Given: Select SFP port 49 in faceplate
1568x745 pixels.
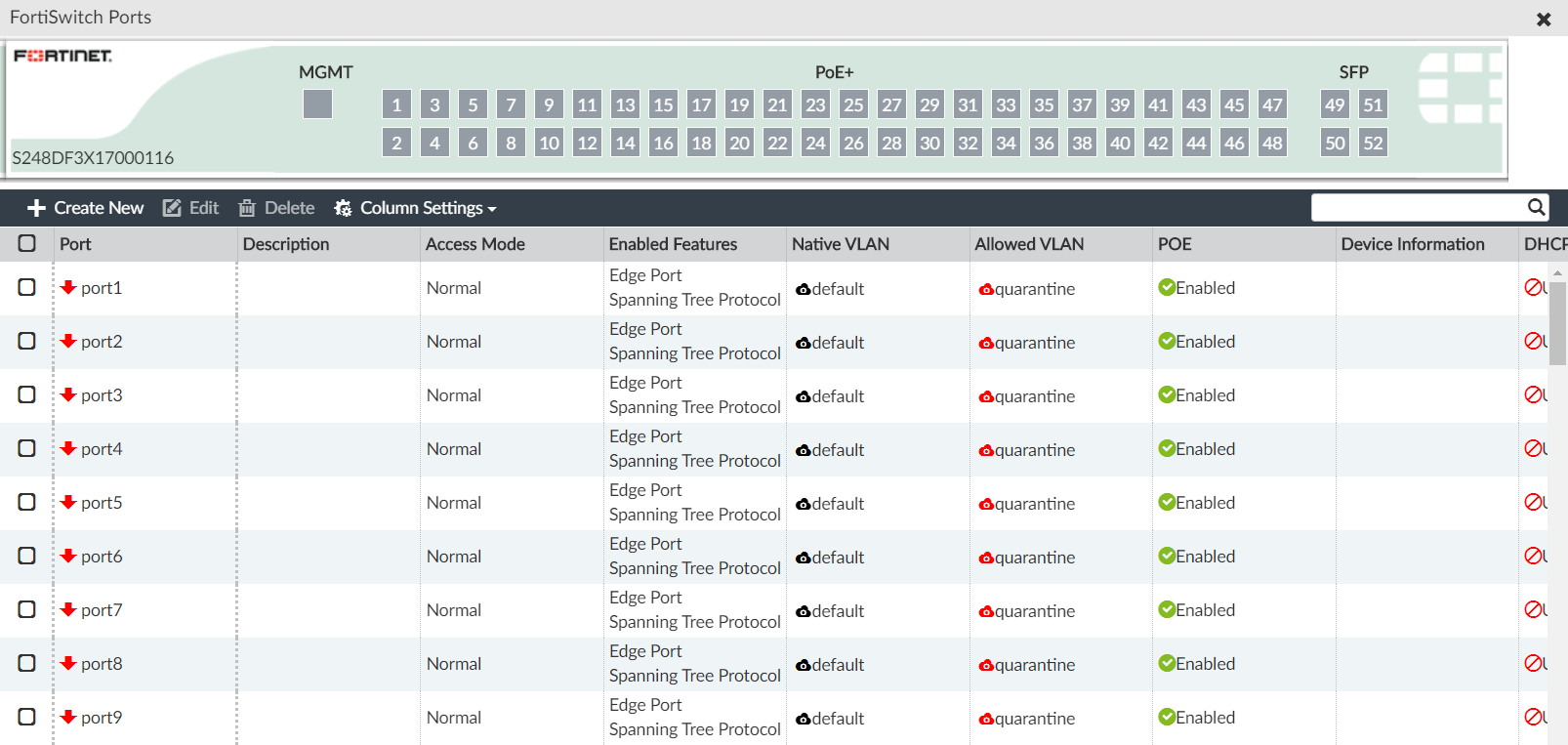Looking at the screenshot, I should (1335, 104).
